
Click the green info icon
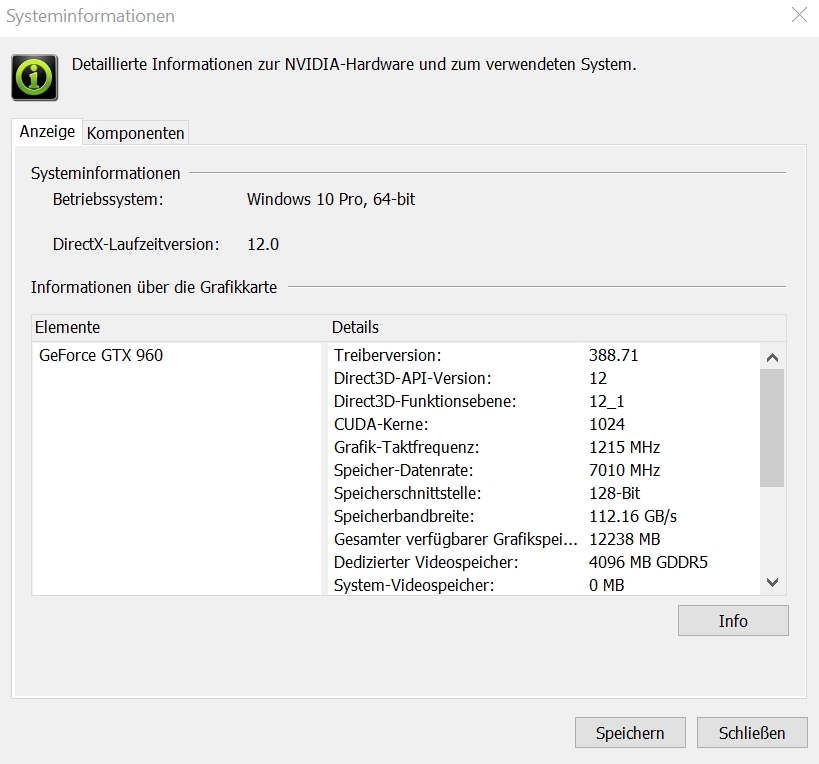(34, 77)
